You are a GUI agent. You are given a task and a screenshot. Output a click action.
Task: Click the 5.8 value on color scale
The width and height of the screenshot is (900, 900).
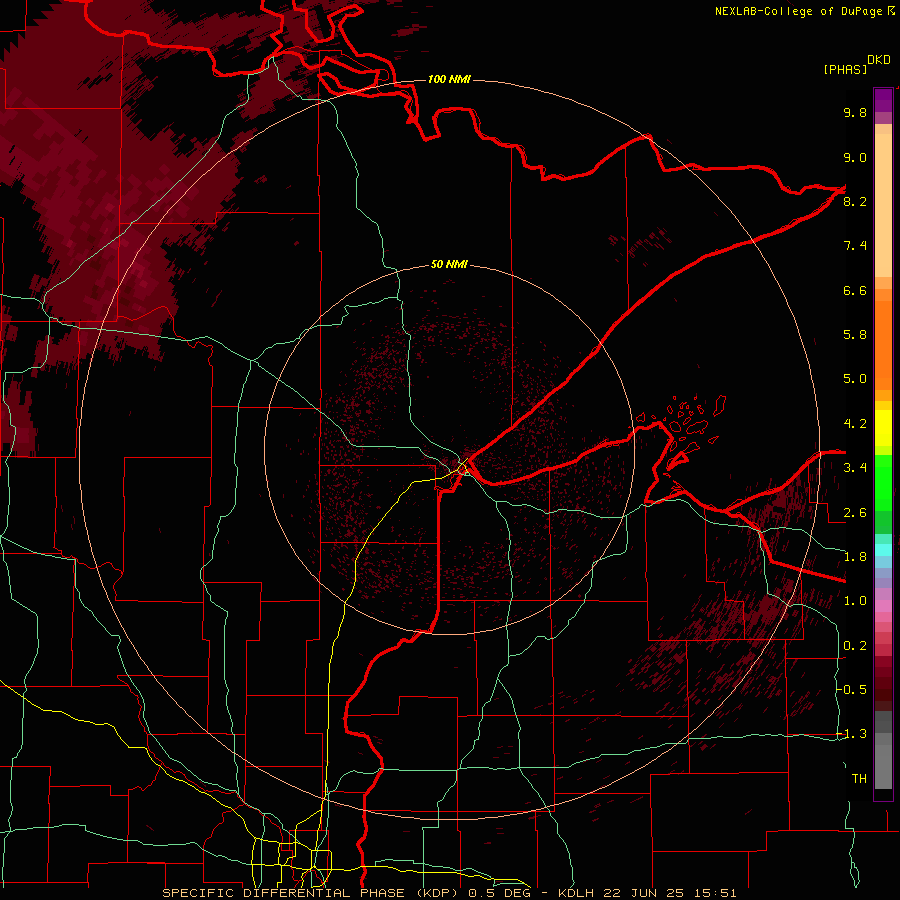(855, 335)
